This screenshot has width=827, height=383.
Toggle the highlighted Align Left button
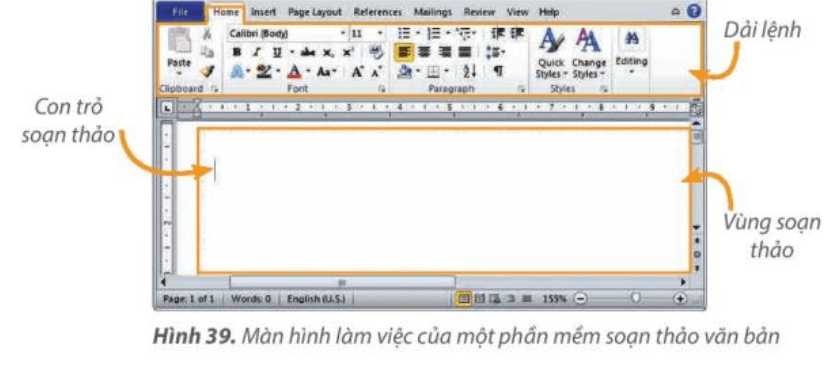point(404,52)
